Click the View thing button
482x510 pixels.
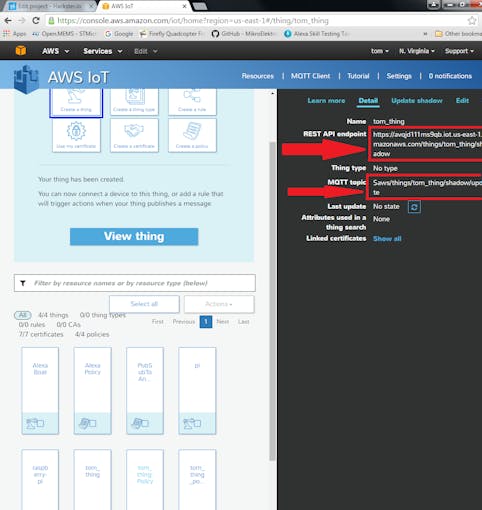click(x=134, y=237)
